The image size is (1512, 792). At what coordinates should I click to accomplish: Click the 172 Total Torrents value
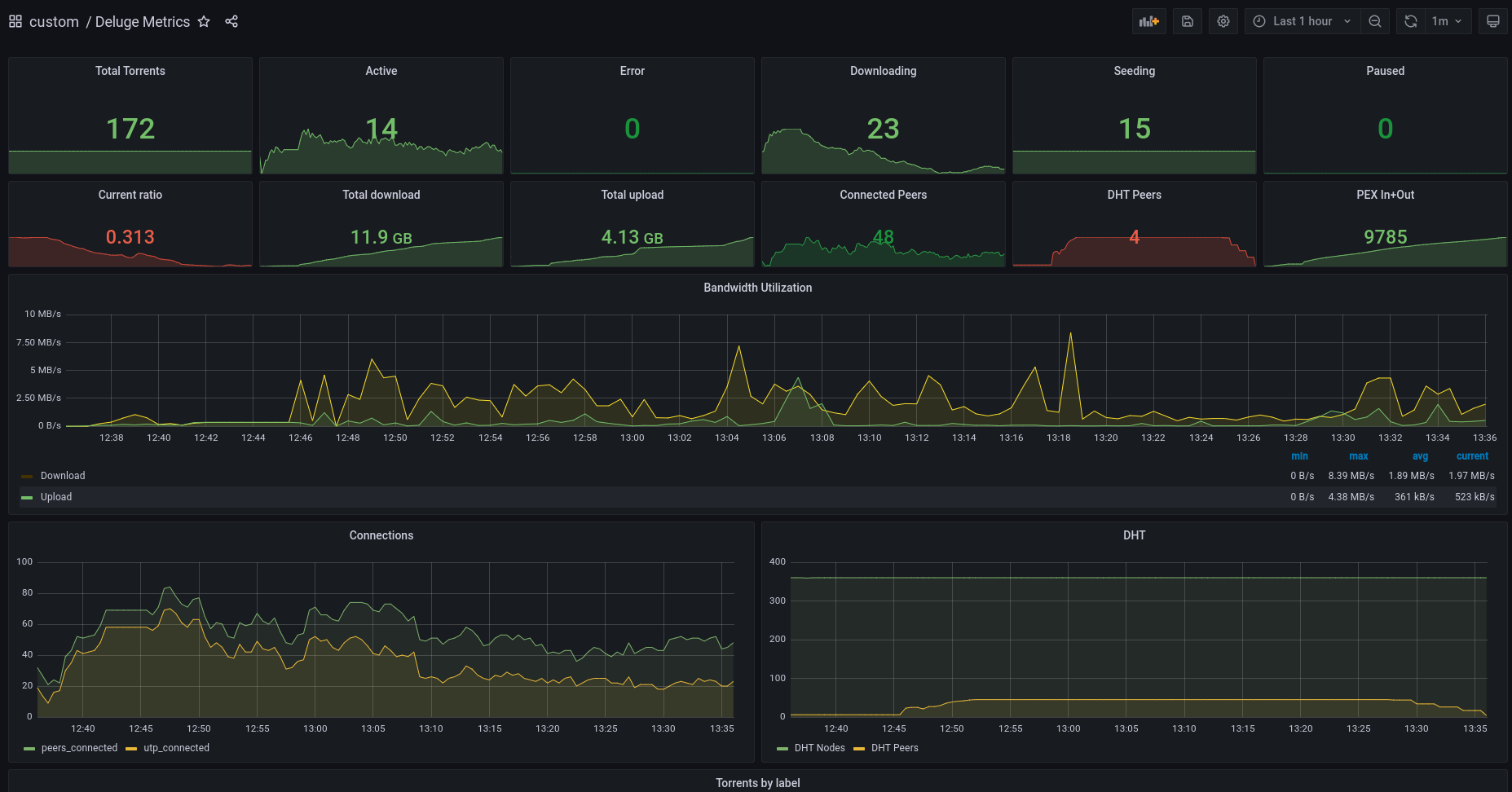(130, 129)
